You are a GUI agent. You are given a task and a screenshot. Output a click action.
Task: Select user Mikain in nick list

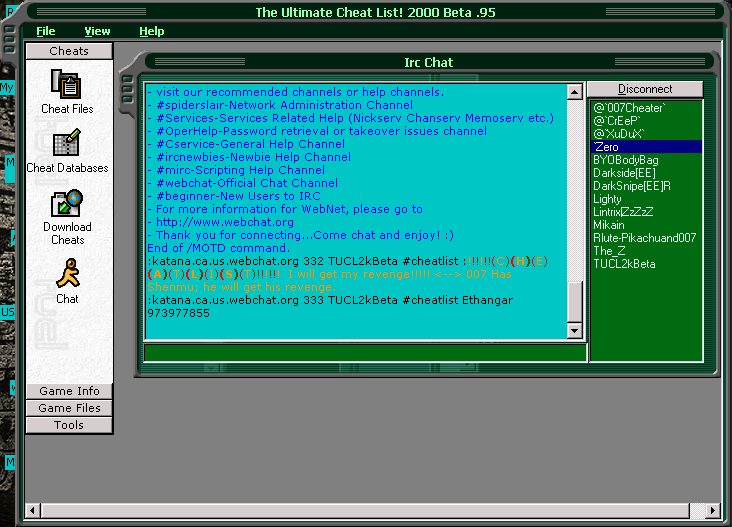point(647,225)
